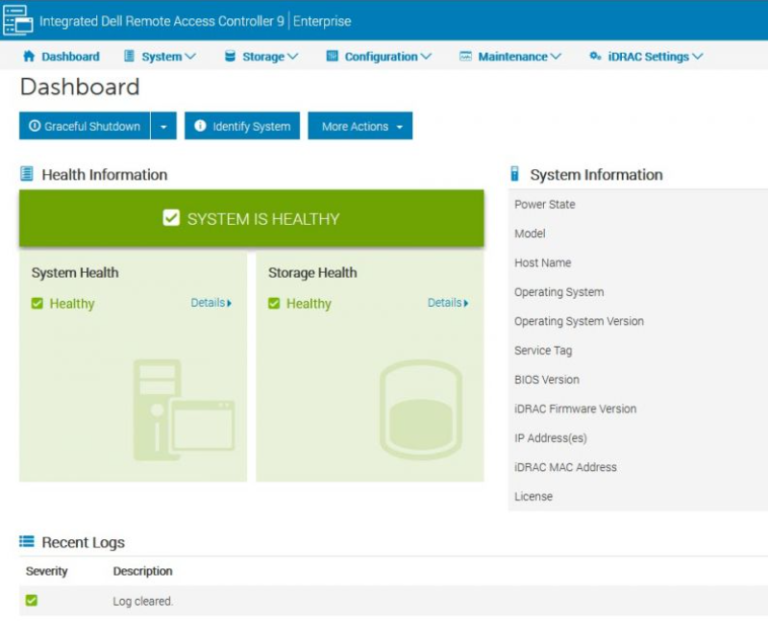Click the System Health green check icon
Image resolution: width=768 pixels, height=644 pixels.
(37, 304)
